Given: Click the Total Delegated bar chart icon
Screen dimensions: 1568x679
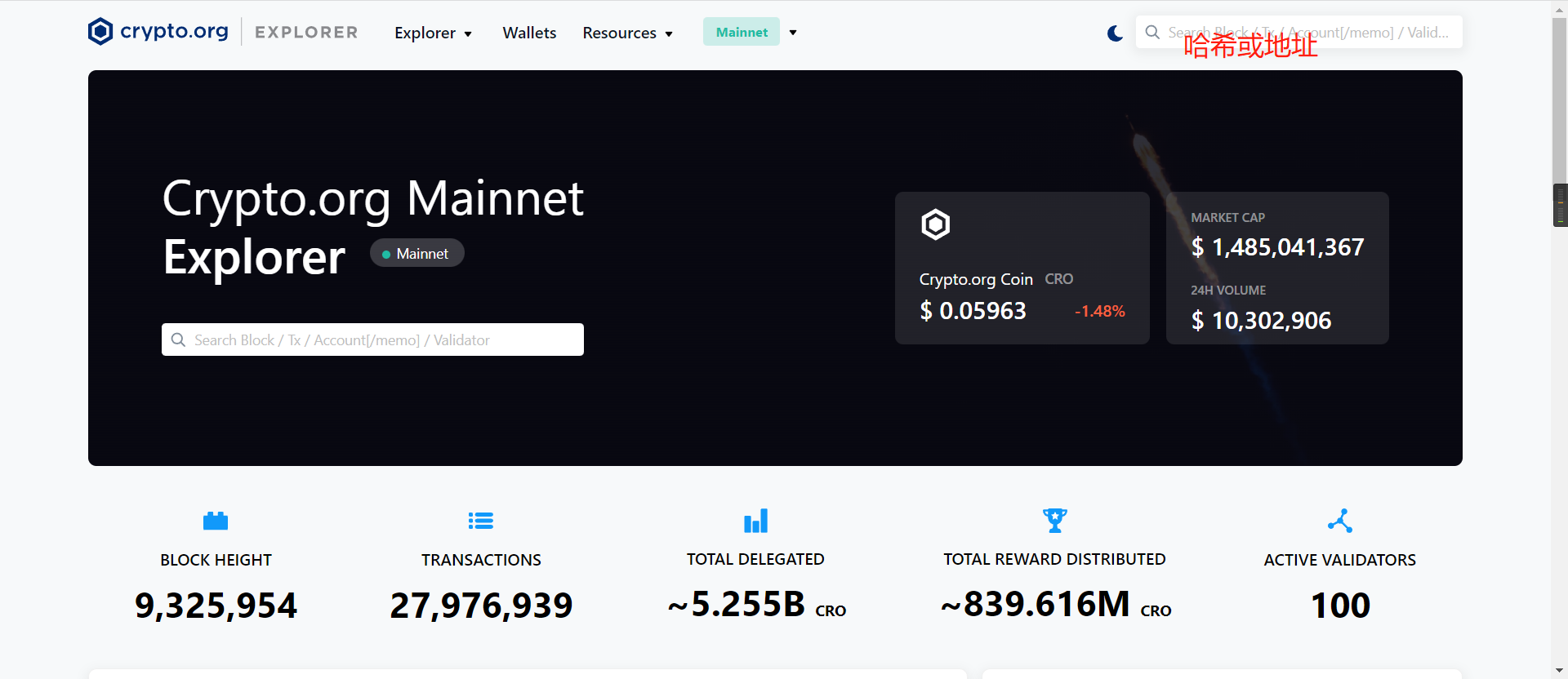Looking at the screenshot, I should 755,521.
